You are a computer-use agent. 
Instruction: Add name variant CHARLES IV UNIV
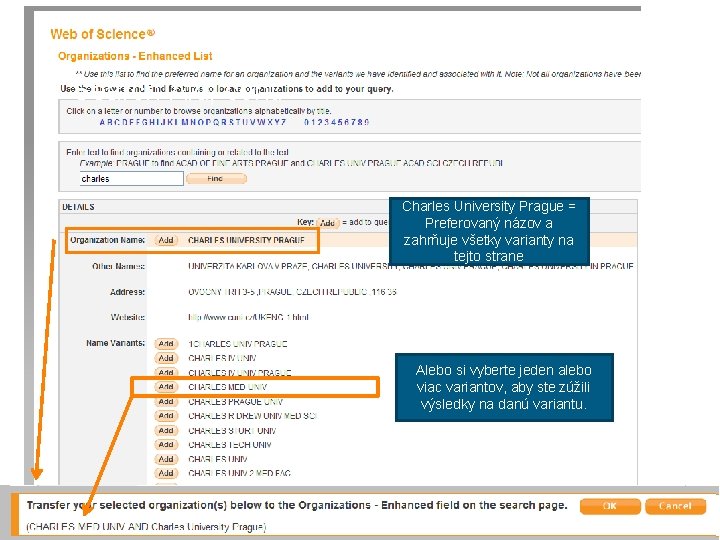click(166, 358)
